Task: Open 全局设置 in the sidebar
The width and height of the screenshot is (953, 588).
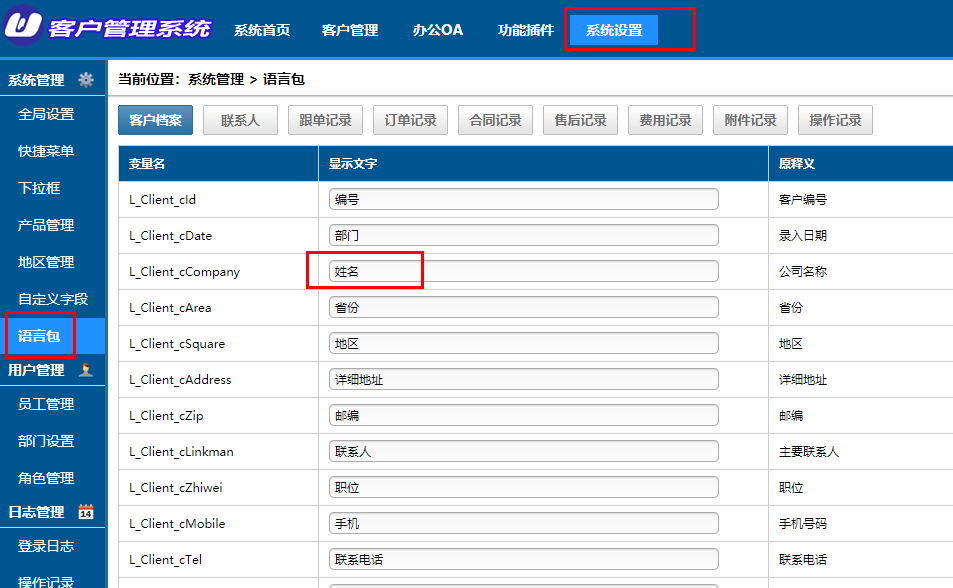Action: 46,114
